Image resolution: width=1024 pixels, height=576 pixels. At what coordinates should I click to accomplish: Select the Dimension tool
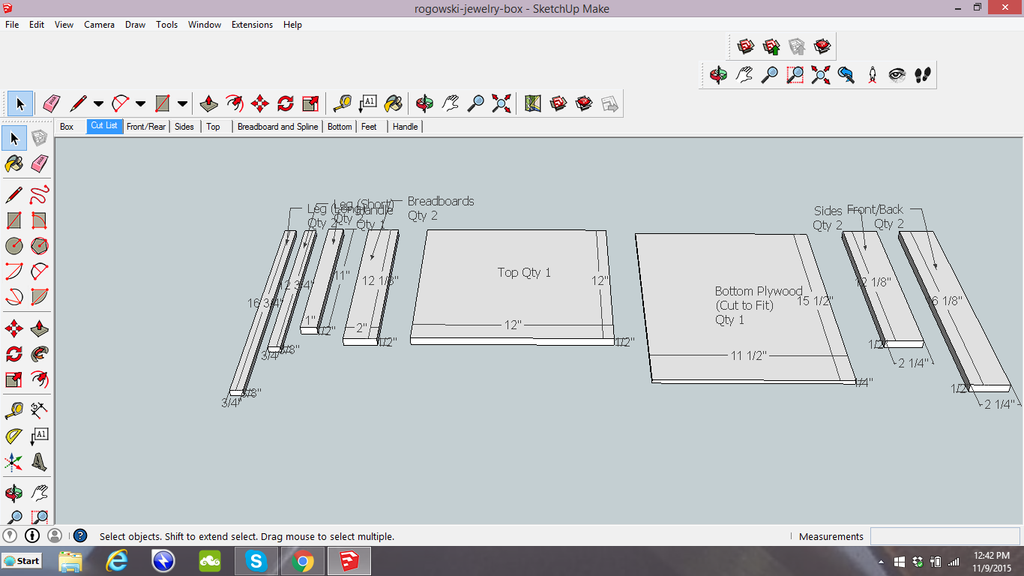pyautogui.click(x=39, y=410)
